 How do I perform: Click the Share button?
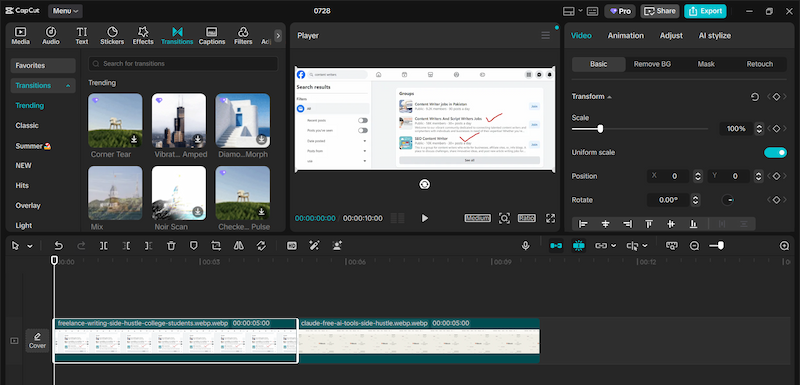660,11
